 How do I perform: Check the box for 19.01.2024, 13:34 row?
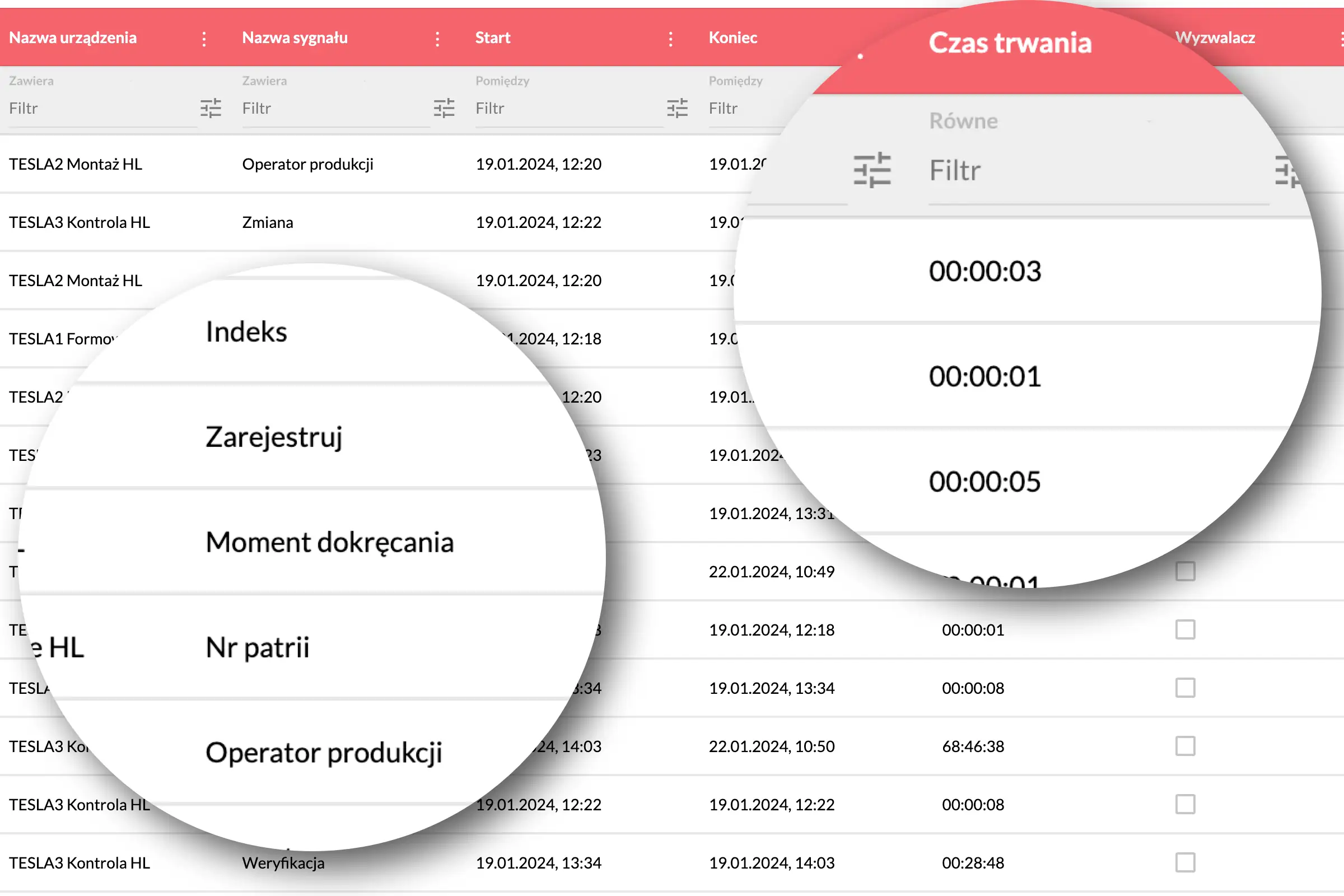1185,688
